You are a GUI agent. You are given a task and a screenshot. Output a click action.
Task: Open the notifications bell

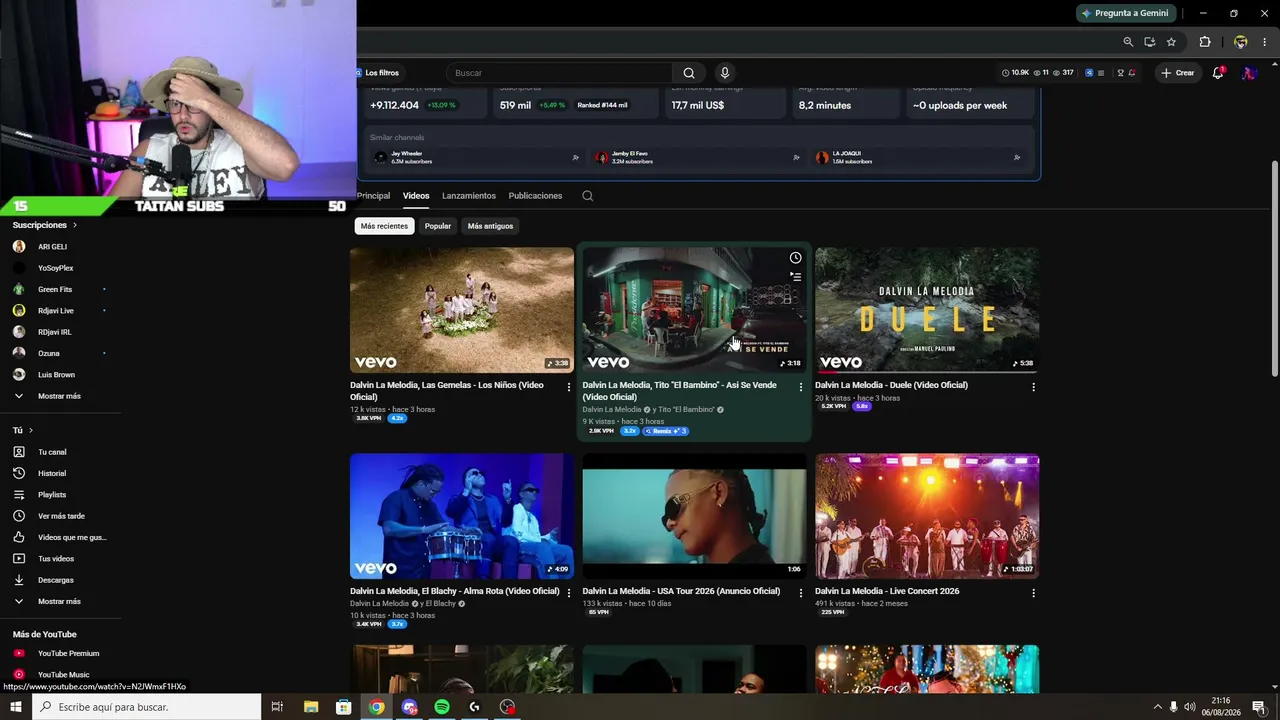coord(1218,73)
